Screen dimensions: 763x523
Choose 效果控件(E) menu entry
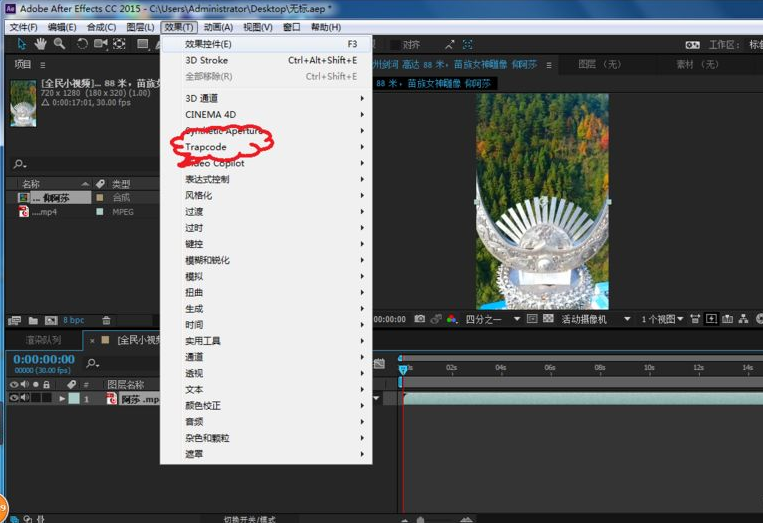pyautogui.click(x=266, y=44)
